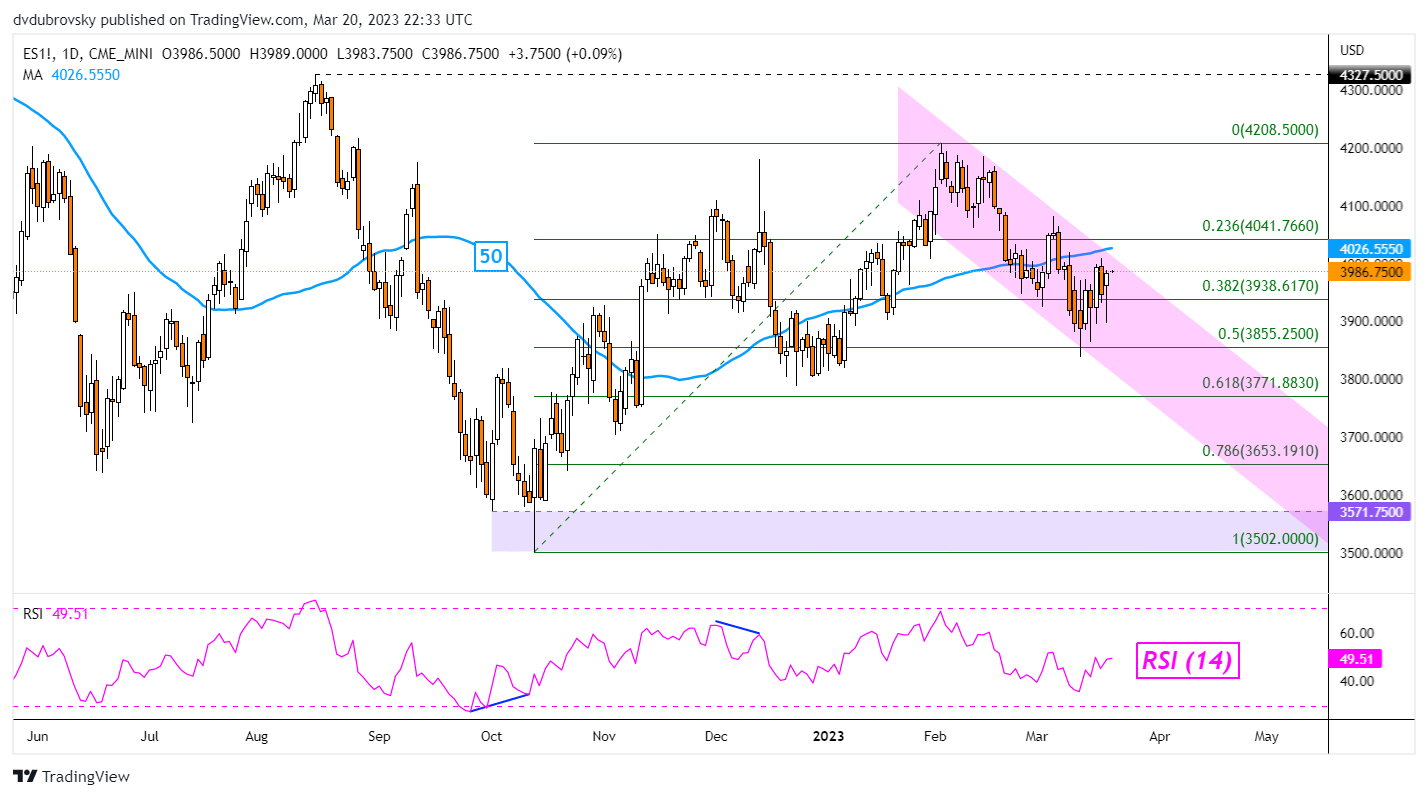1428x798 pixels.
Task: Click the 3700.0000 price axis tick
Action: (1373, 437)
